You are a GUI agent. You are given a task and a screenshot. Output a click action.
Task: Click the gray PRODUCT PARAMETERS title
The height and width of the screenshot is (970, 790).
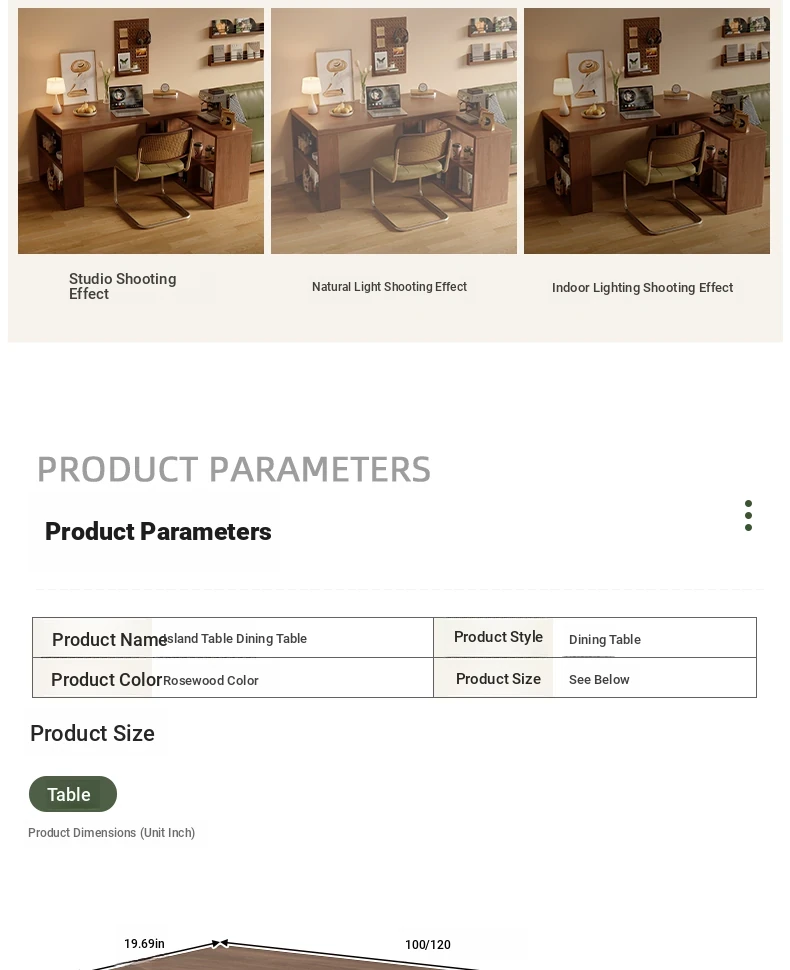(233, 469)
